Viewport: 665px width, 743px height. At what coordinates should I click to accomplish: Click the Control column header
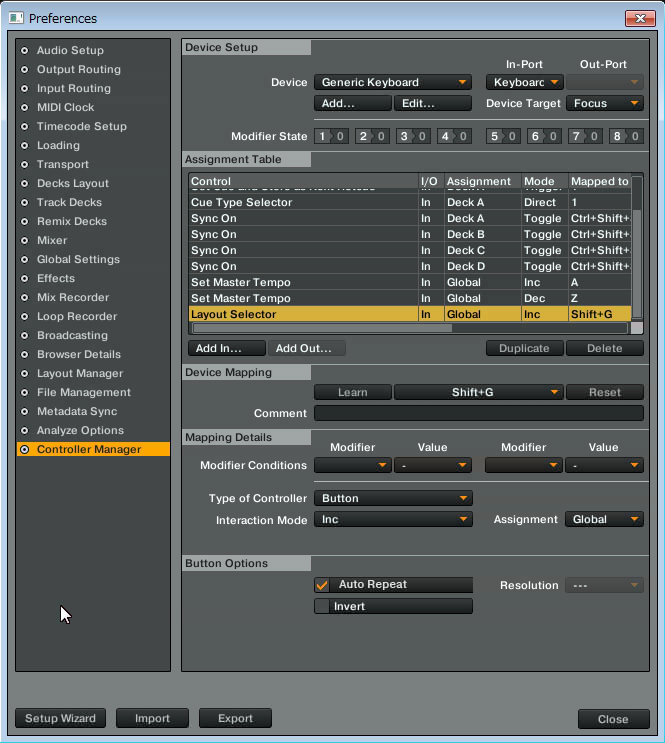click(x=303, y=181)
